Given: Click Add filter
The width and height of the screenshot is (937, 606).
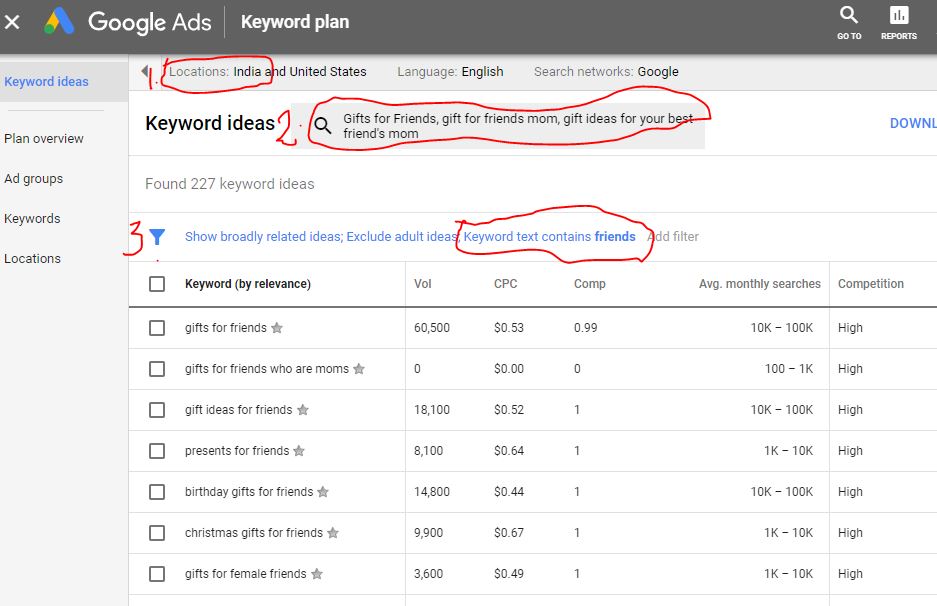Looking at the screenshot, I should 673,237.
